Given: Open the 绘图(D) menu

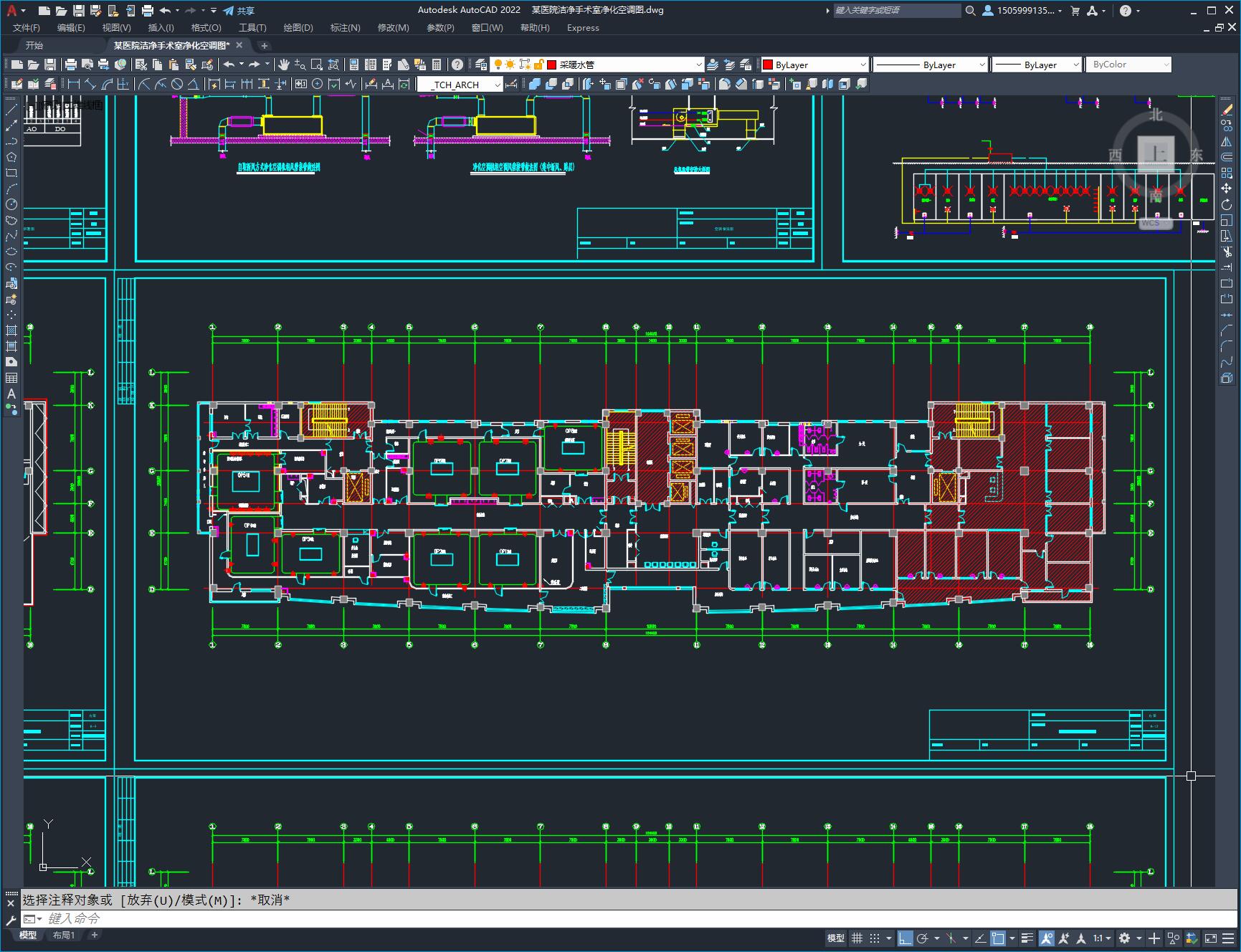Looking at the screenshot, I should point(298,28).
